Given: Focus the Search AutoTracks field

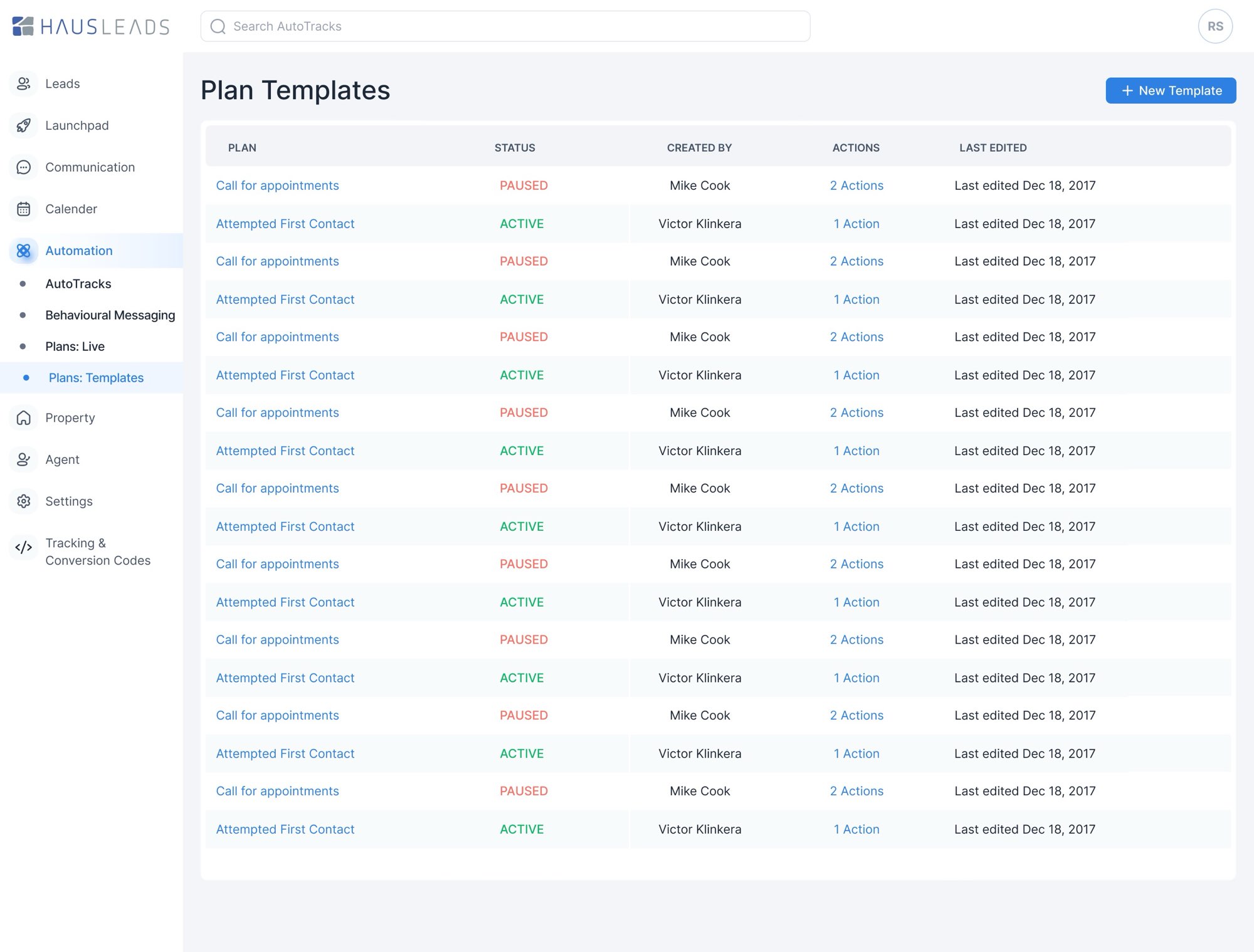Looking at the screenshot, I should coord(505,26).
